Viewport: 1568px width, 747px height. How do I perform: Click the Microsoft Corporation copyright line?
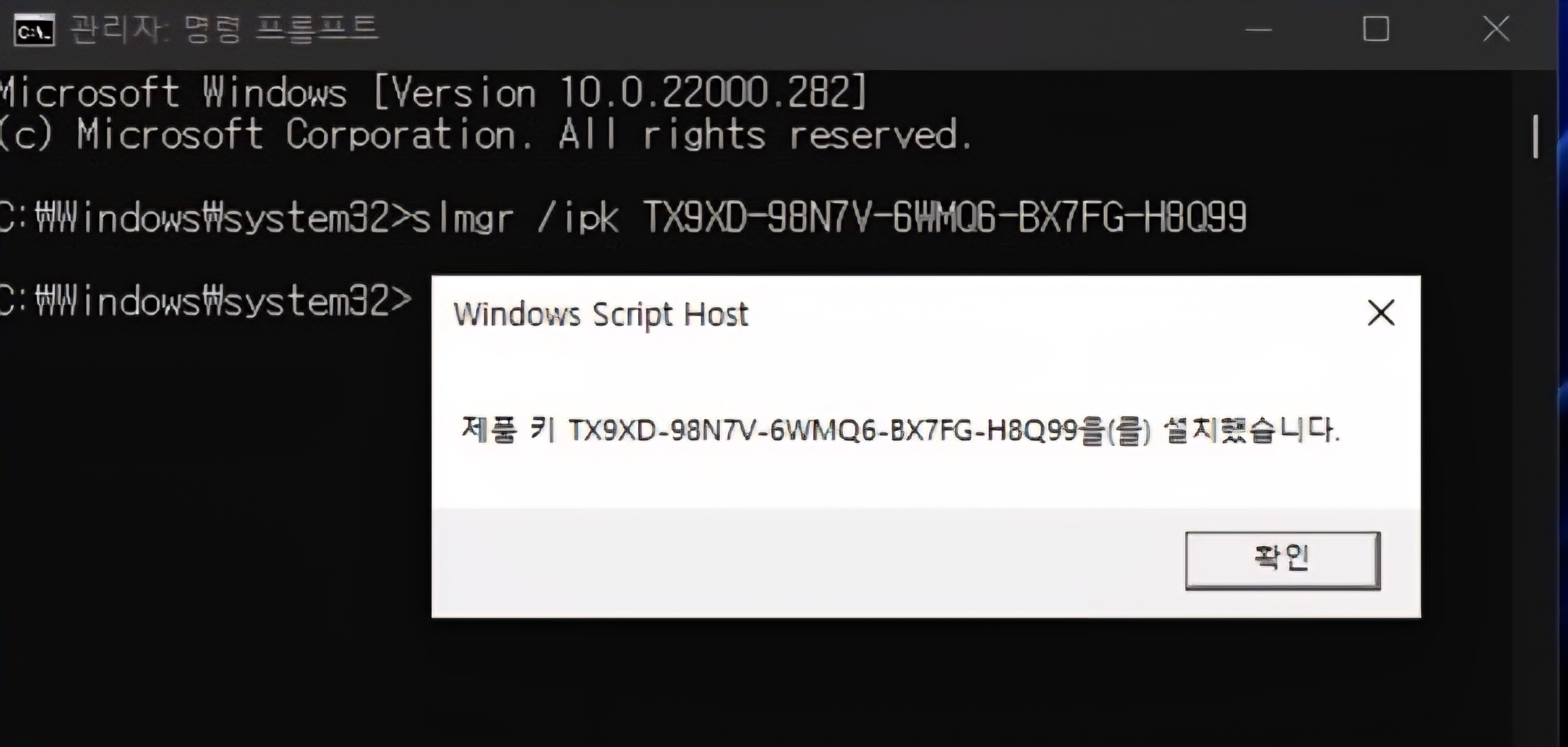pyautogui.click(x=487, y=135)
